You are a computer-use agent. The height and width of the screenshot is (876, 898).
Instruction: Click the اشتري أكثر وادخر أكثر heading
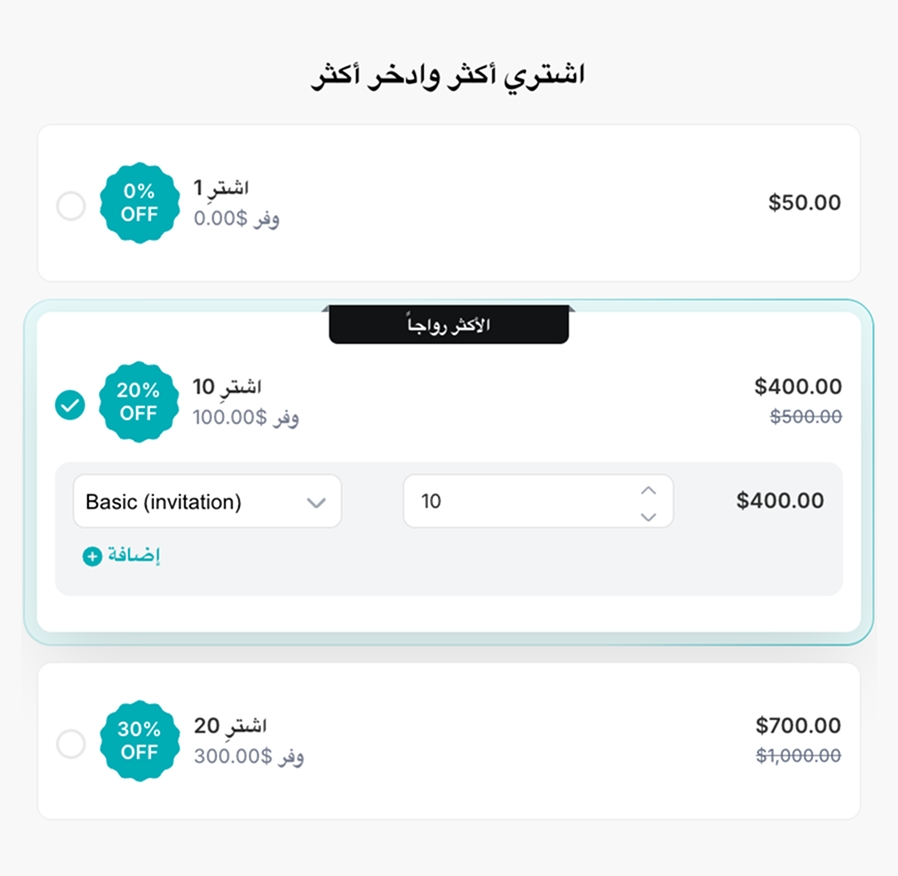click(448, 76)
